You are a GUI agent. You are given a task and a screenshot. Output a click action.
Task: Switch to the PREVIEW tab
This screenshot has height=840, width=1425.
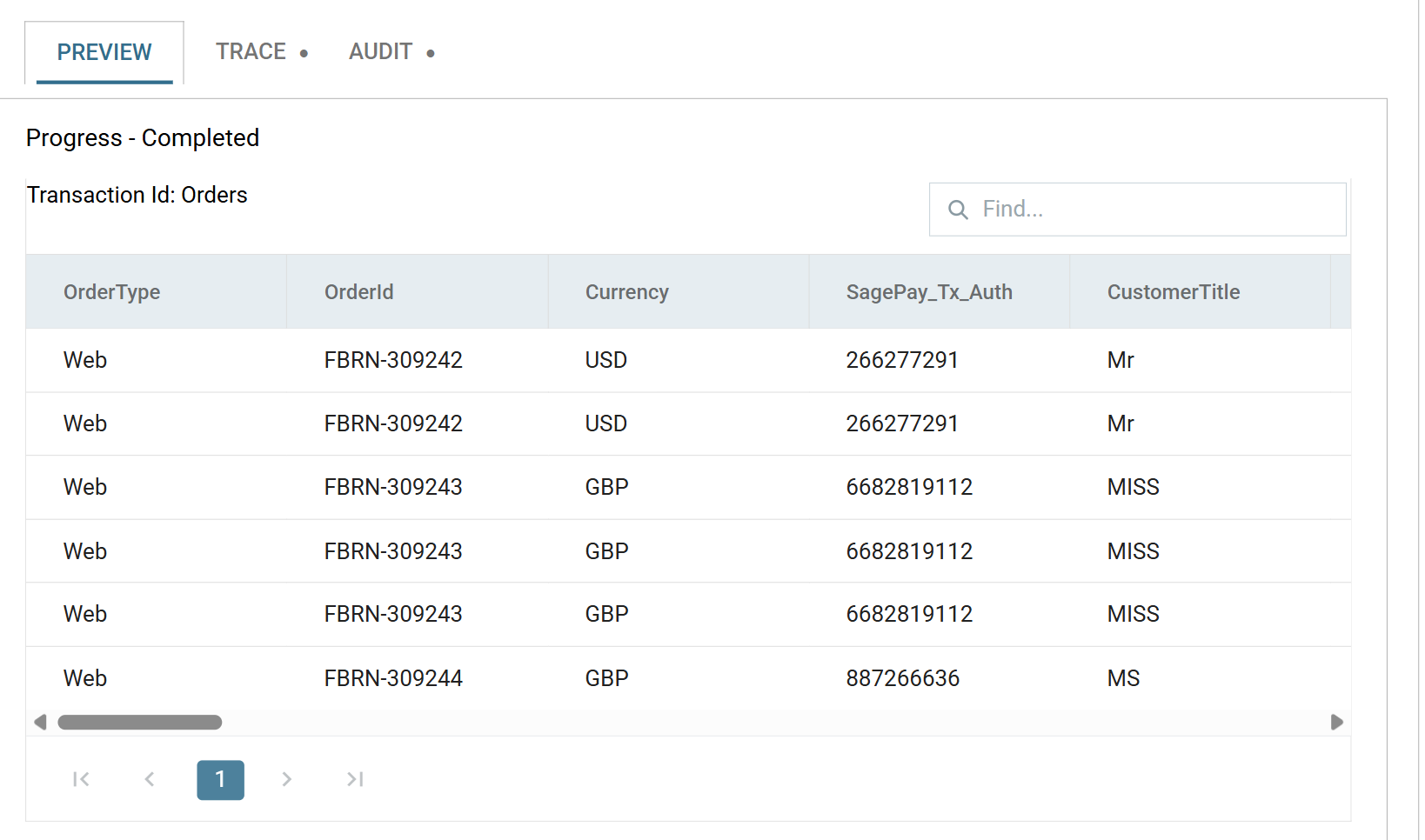coord(104,52)
